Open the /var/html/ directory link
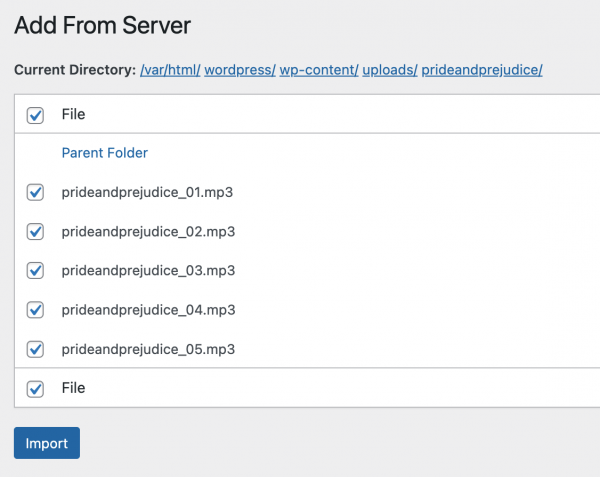This screenshot has width=600, height=477. [171, 70]
